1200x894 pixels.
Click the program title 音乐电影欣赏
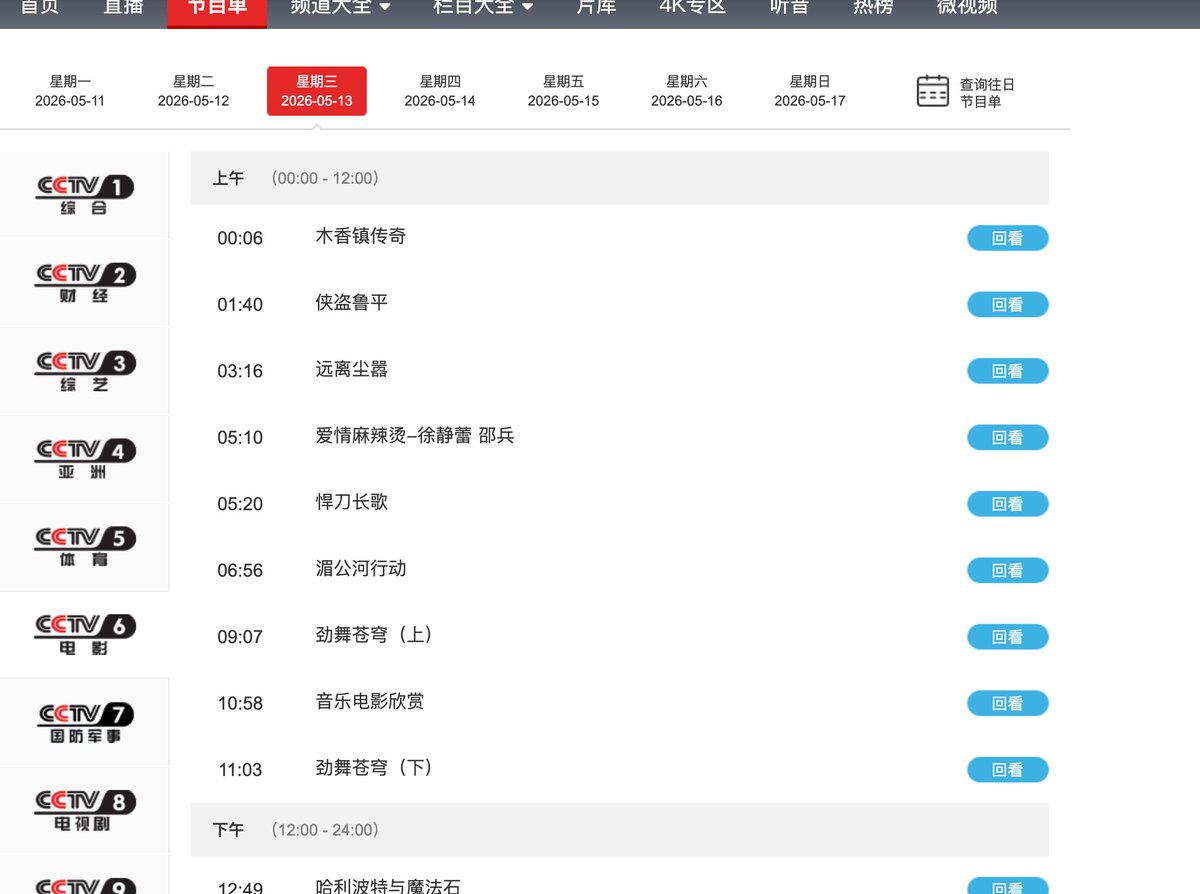click(369, 702)
